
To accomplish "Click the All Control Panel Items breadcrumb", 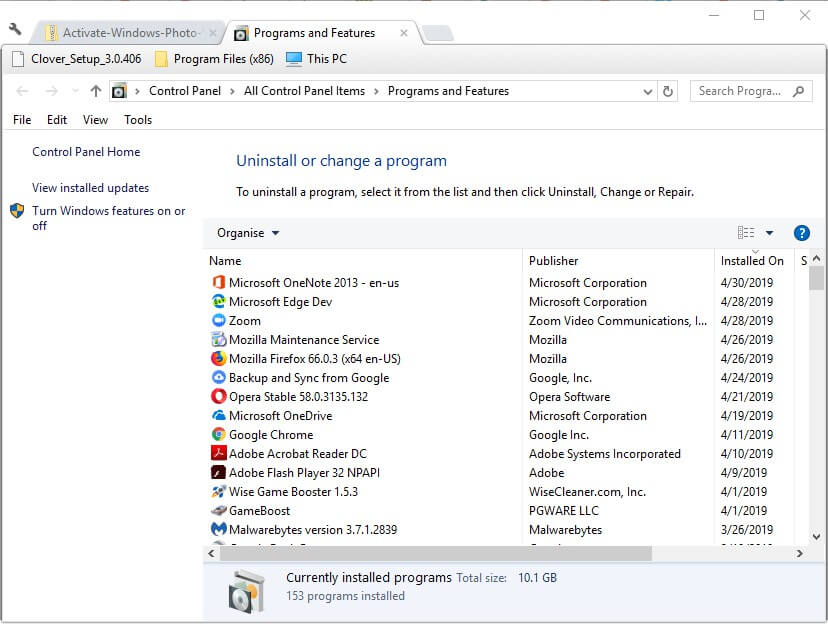I will coord(304,91).
